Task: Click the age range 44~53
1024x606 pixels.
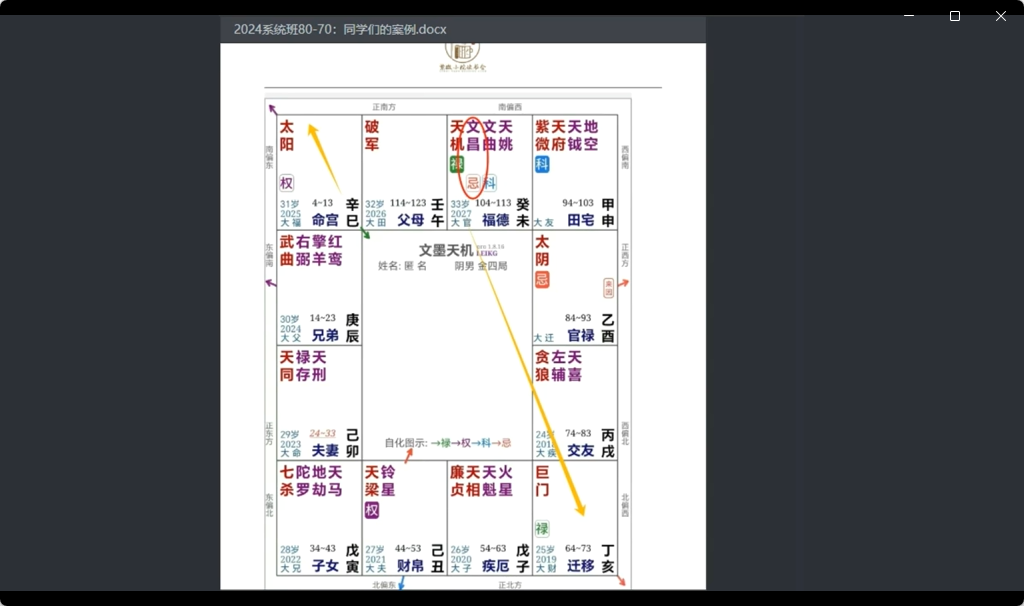Action: pos(408,549)
